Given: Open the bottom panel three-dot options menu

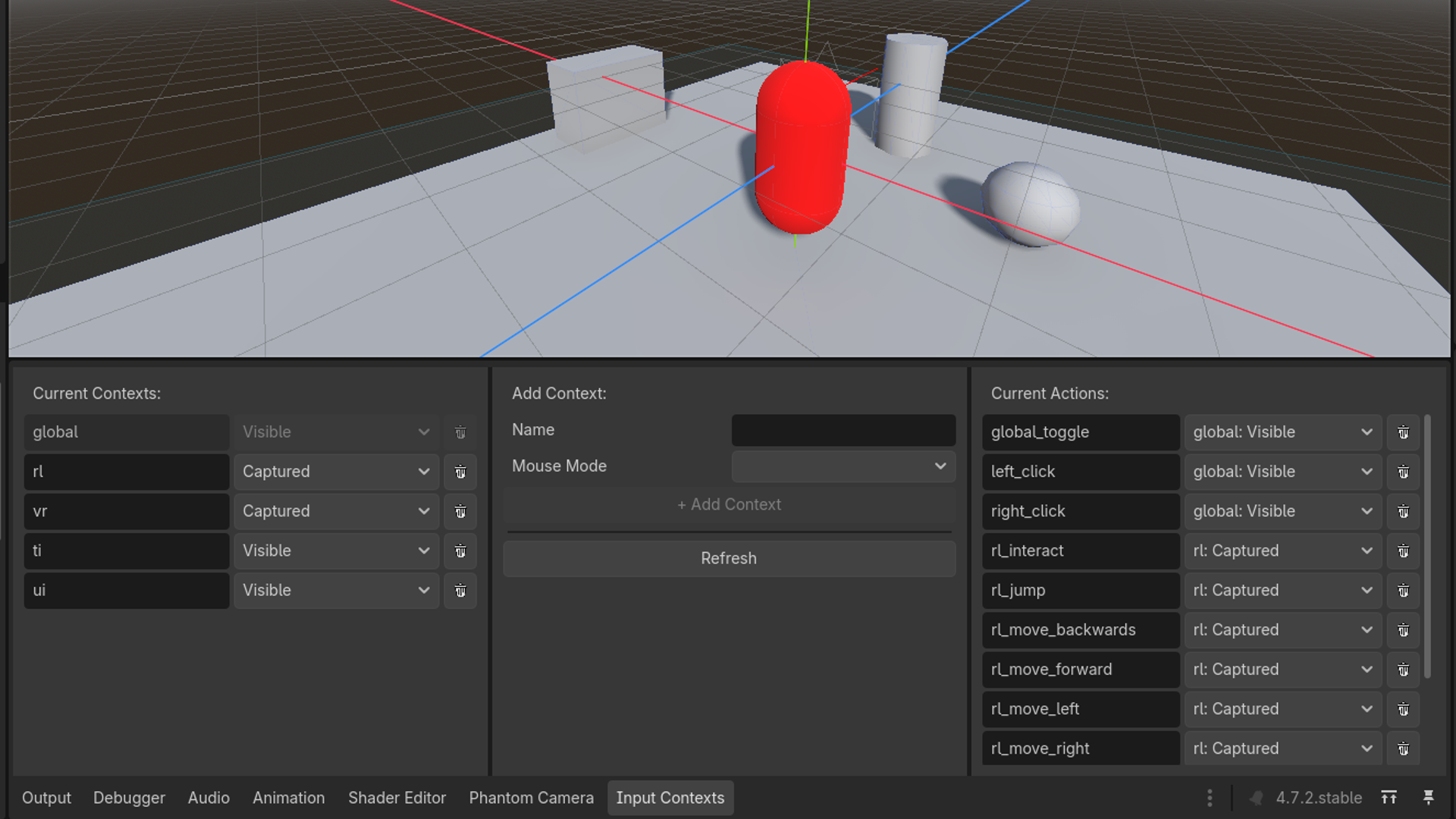Looking at the screenshot, I should click(x=1210, y=798).
